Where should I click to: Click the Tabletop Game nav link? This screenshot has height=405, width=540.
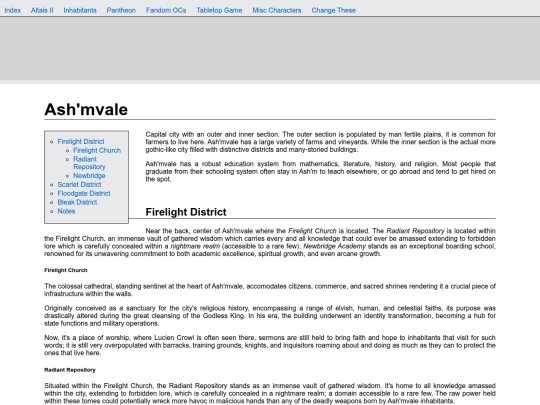click(x=219, y=10)
